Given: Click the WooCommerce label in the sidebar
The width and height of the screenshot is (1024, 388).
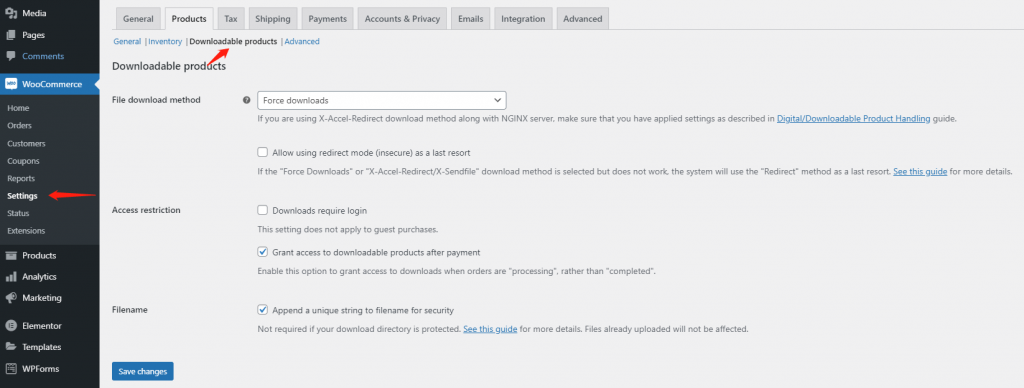Looking at the screenshot, I should coord(52,84).
